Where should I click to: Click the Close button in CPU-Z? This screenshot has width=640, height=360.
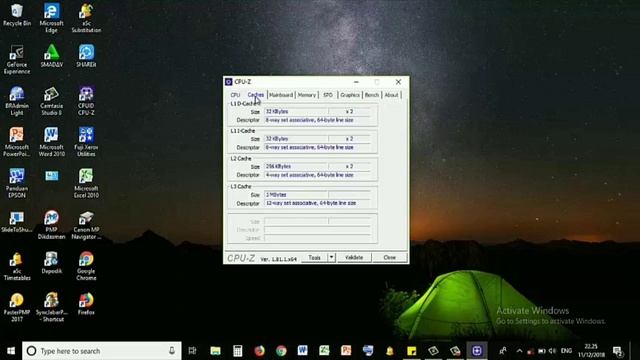pos(389,258)
